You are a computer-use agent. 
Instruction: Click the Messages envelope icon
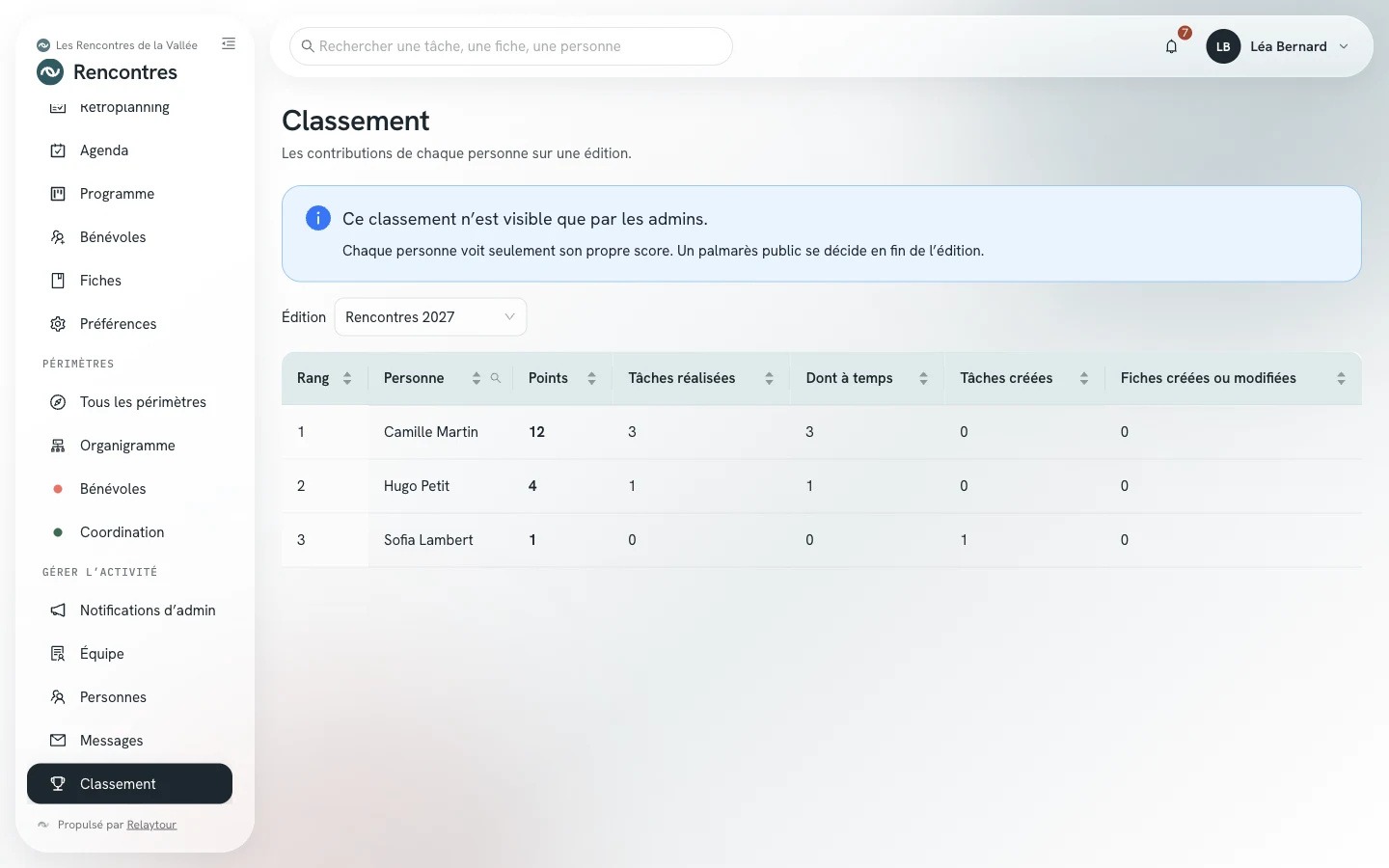[58, 741]
